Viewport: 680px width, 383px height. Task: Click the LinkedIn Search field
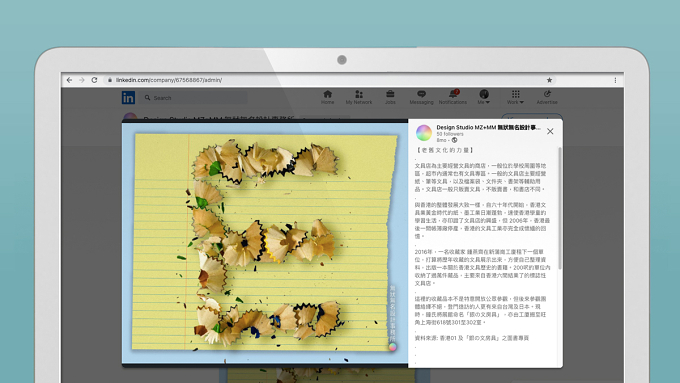click(195, 98)
